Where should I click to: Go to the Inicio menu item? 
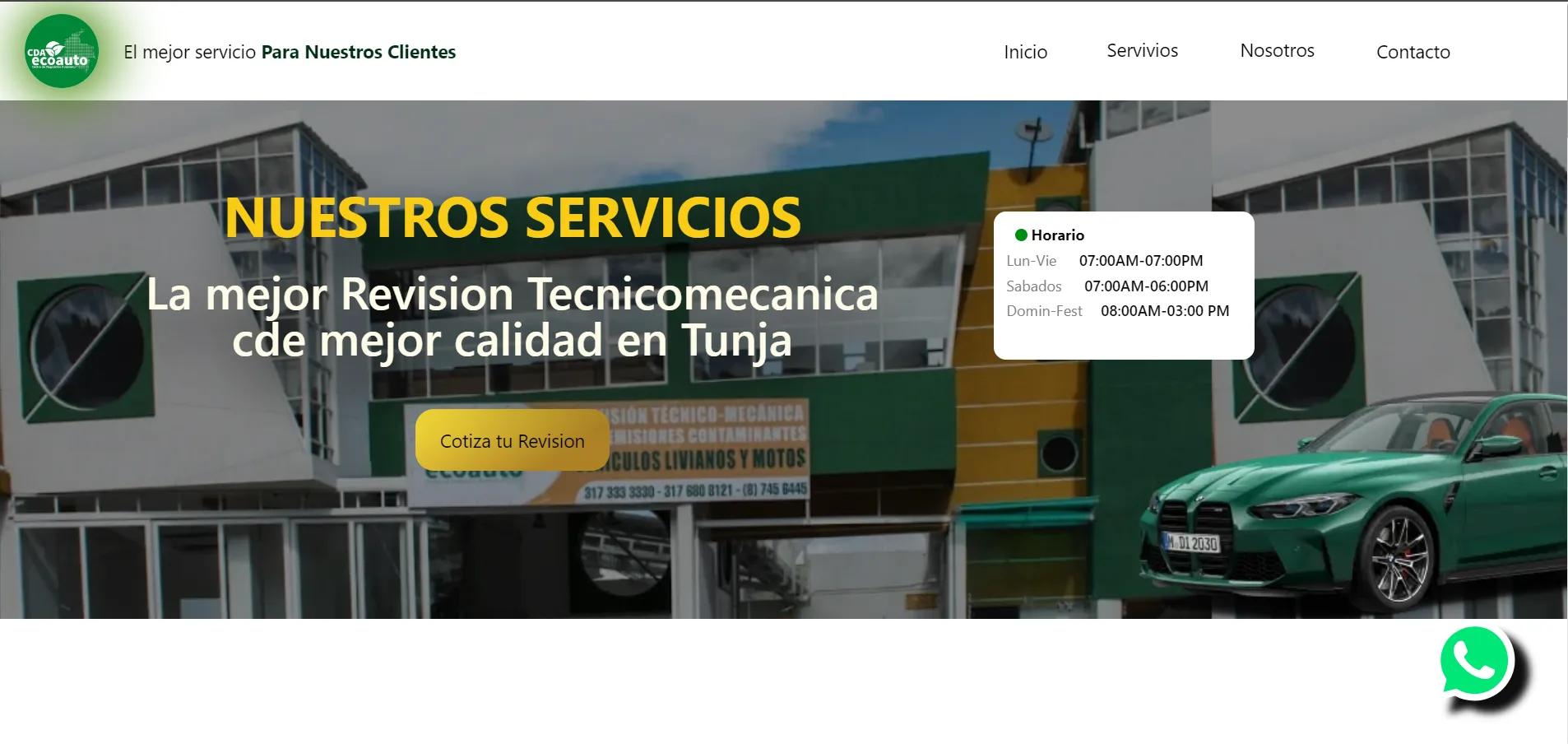pos(1025,52)
